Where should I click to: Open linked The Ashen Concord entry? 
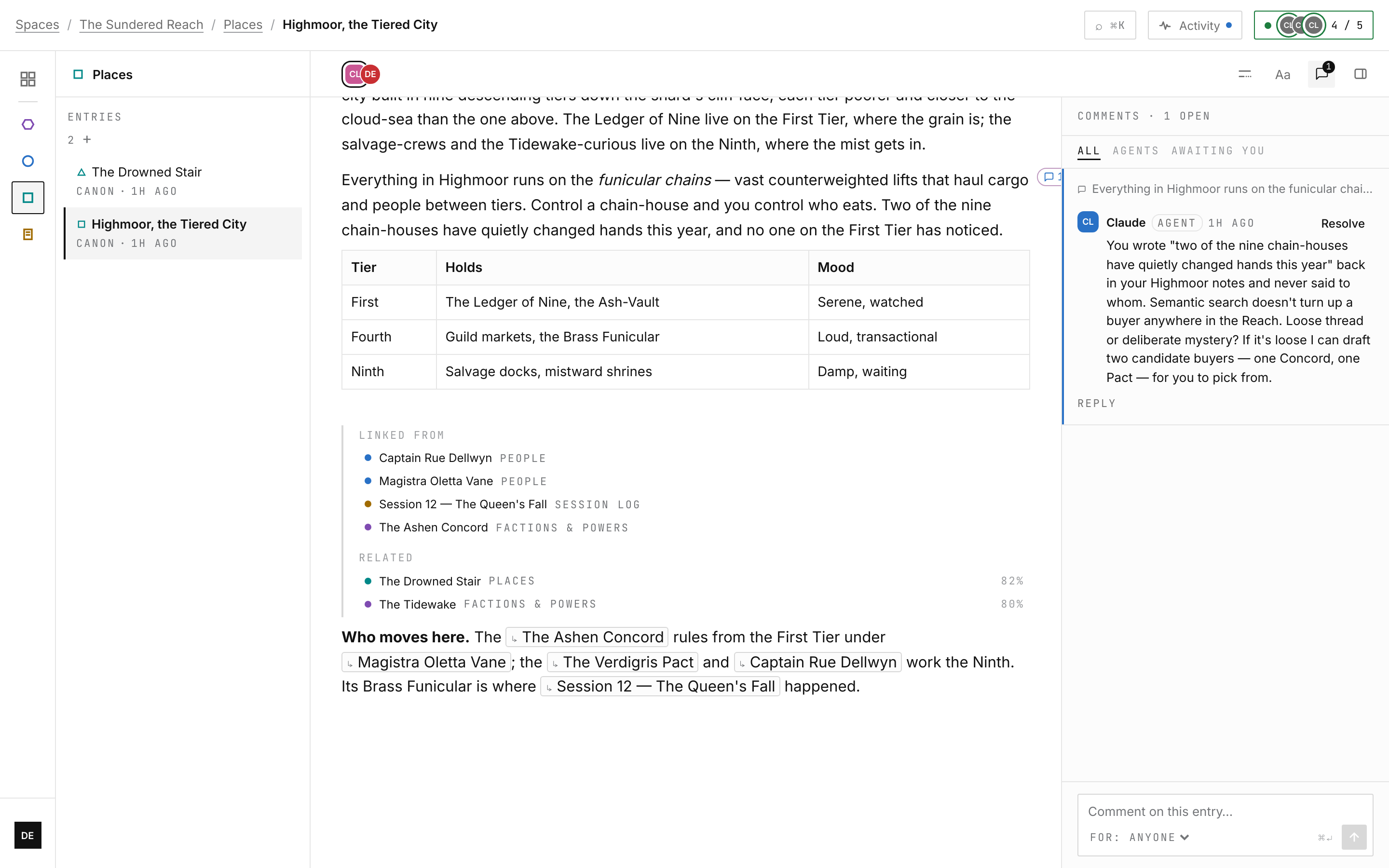pos(434,528)
